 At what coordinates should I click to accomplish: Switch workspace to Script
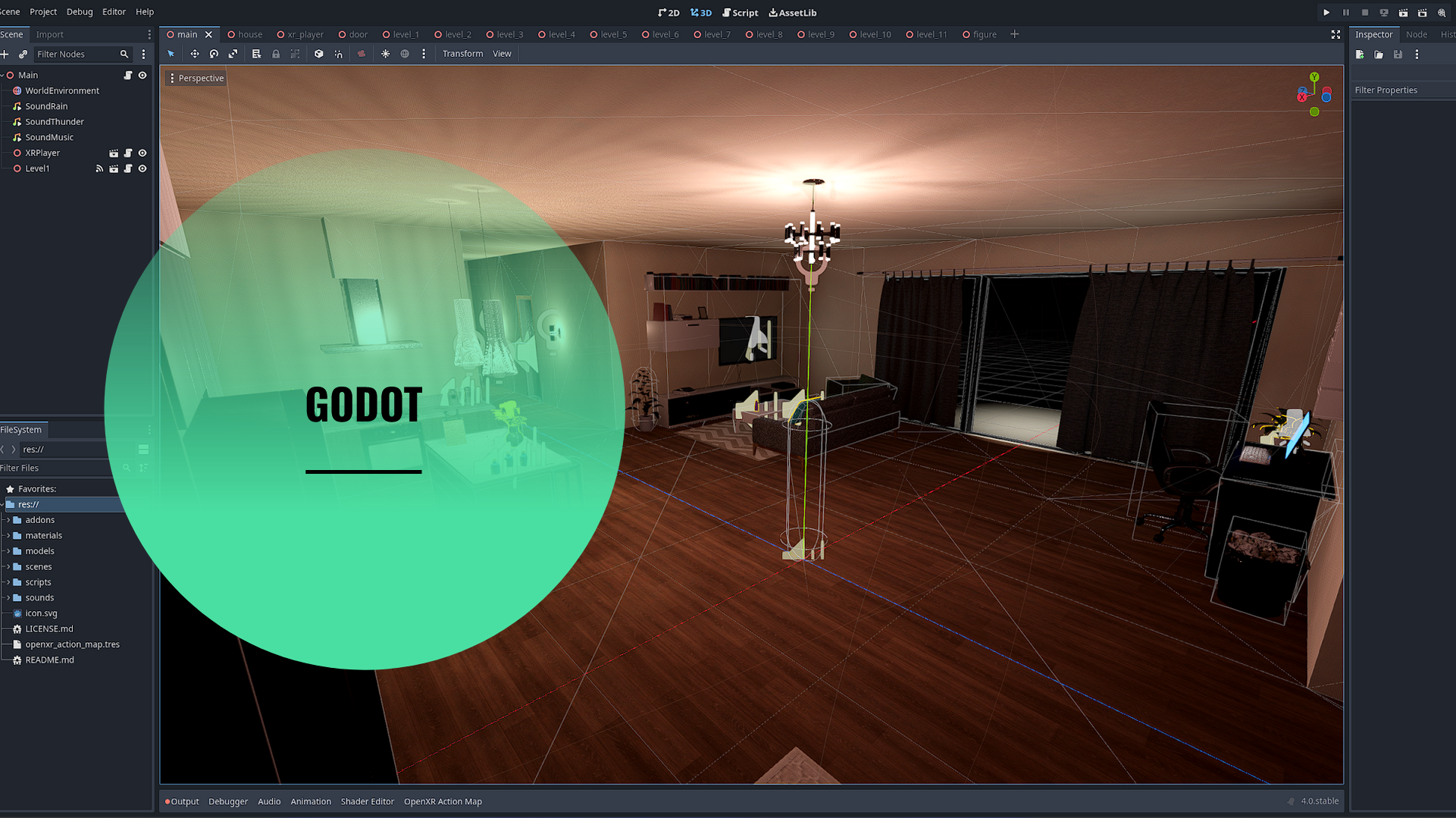[x=740, y=13]
